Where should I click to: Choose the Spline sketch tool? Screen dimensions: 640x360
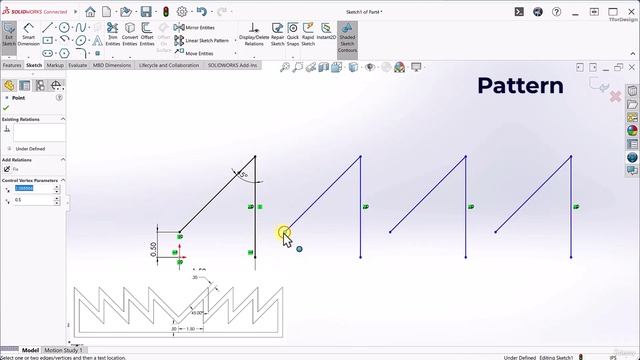pyautogui.click(x=80, y=27)
